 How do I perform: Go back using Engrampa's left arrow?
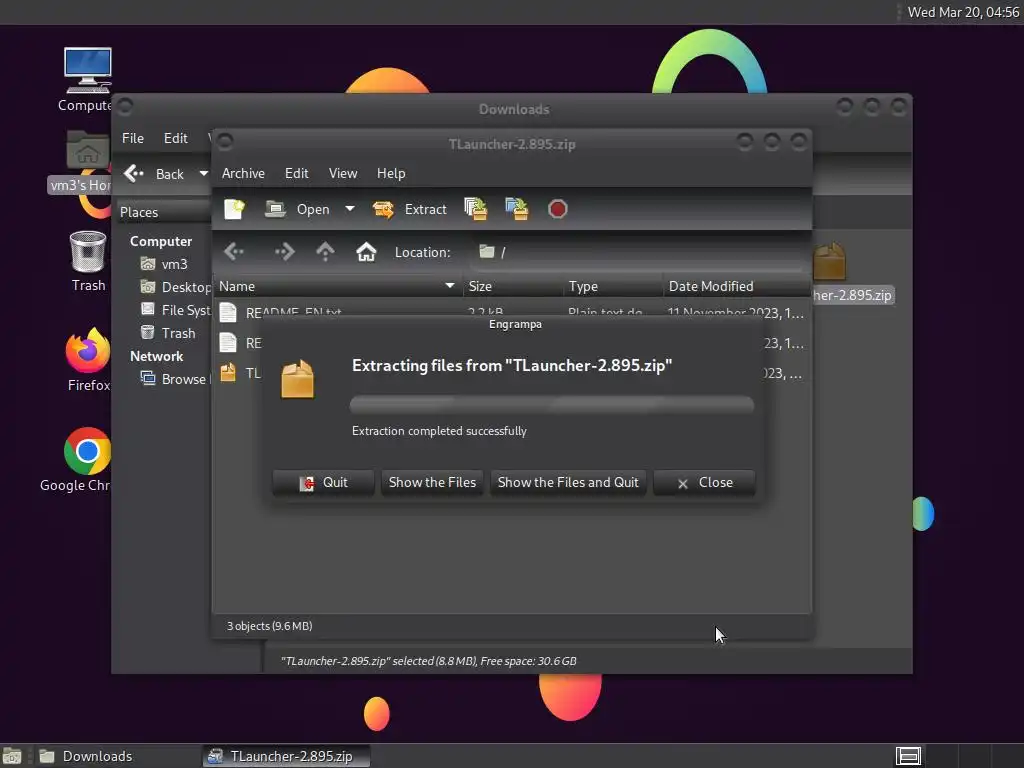click(x=234, y=251)
